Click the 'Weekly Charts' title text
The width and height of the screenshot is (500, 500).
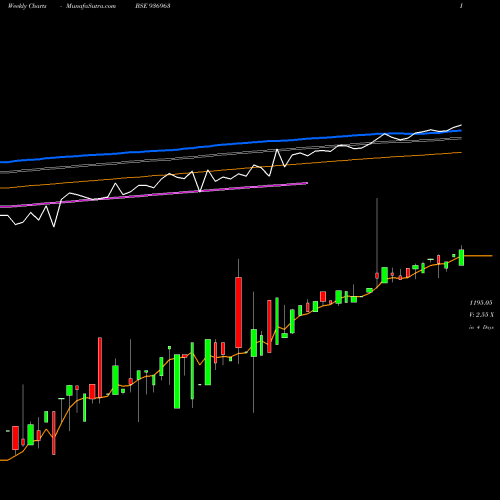click(x=27, y=6)
